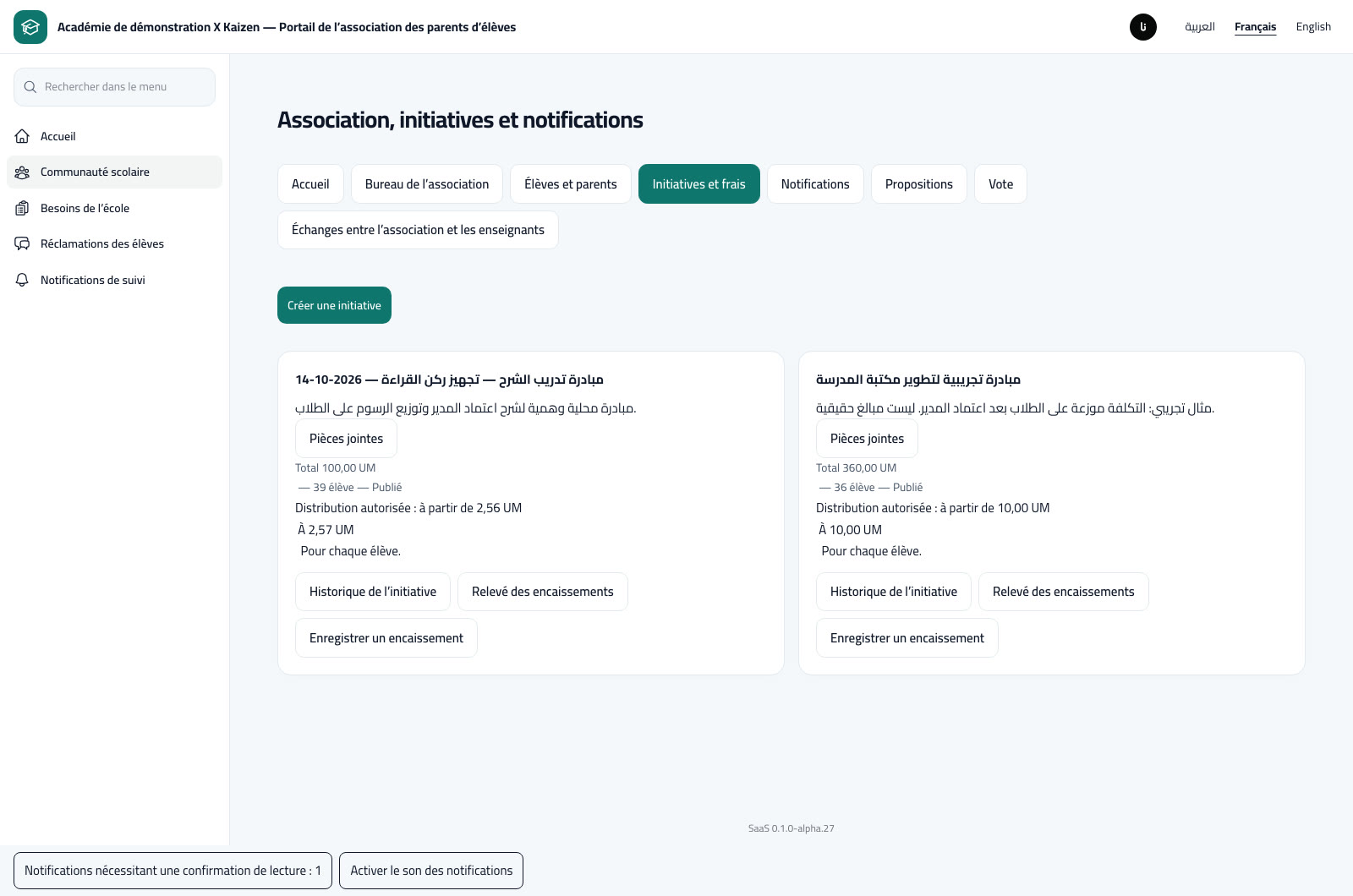The image size is (1353, 896).
Task: Click the clipboard icon beside Besoins de l'école
Action: 23,208
